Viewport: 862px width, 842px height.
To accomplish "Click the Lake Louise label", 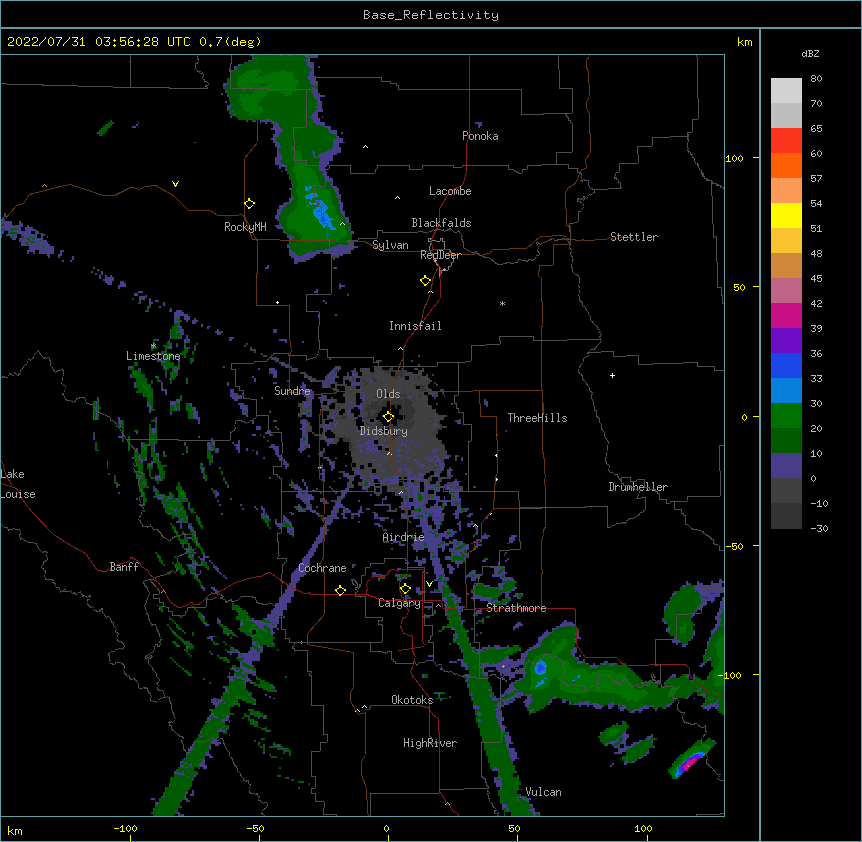I will coord(18,484).
